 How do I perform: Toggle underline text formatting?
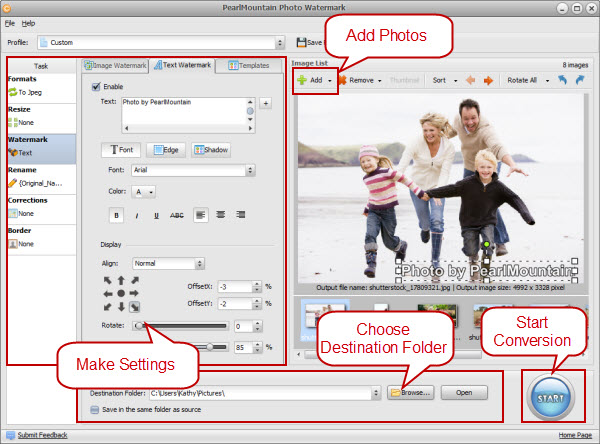157,214
